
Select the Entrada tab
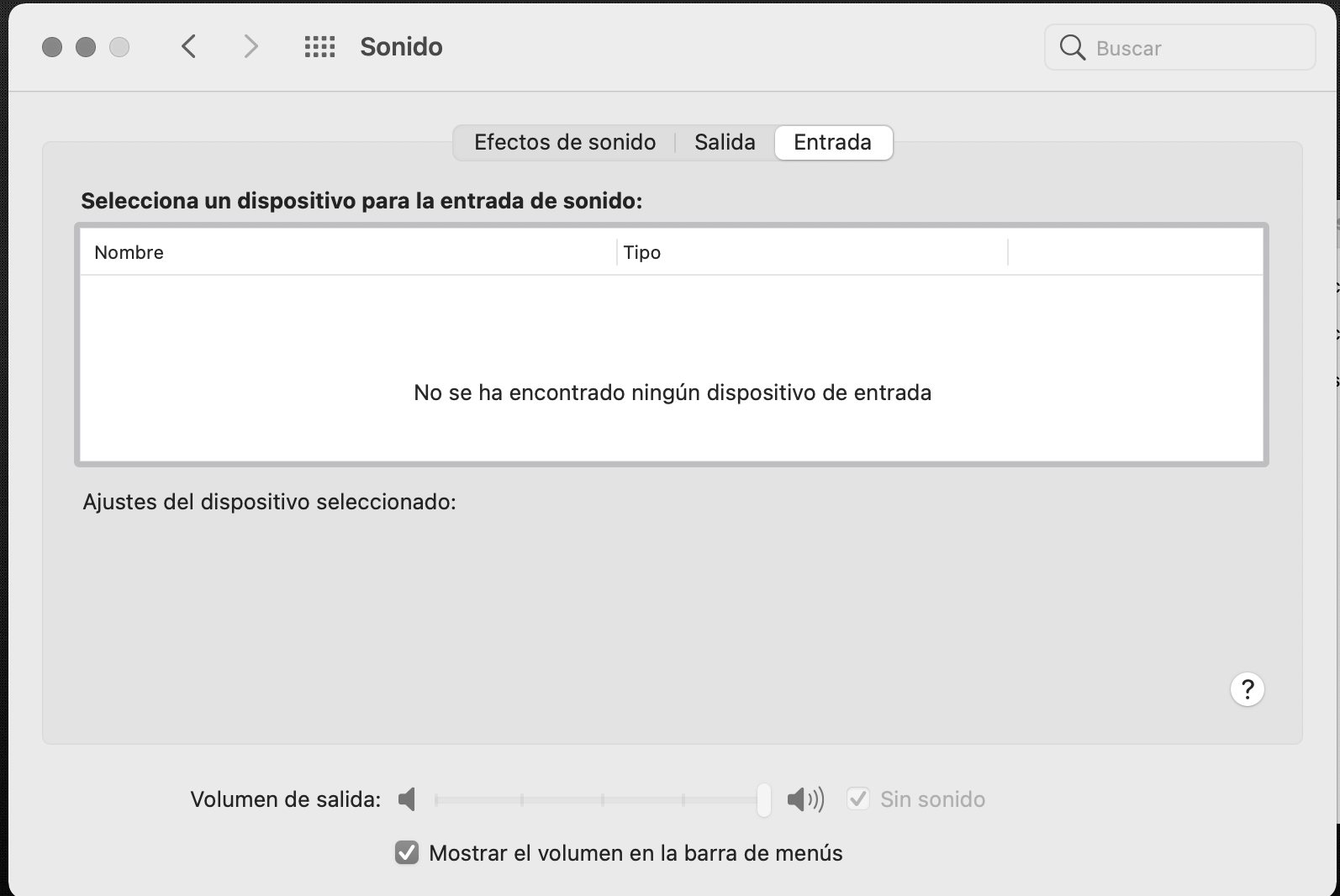(833, 142)
